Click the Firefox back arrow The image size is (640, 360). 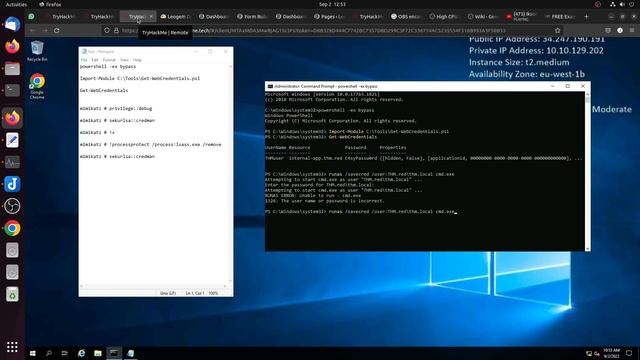coord(32,31)
